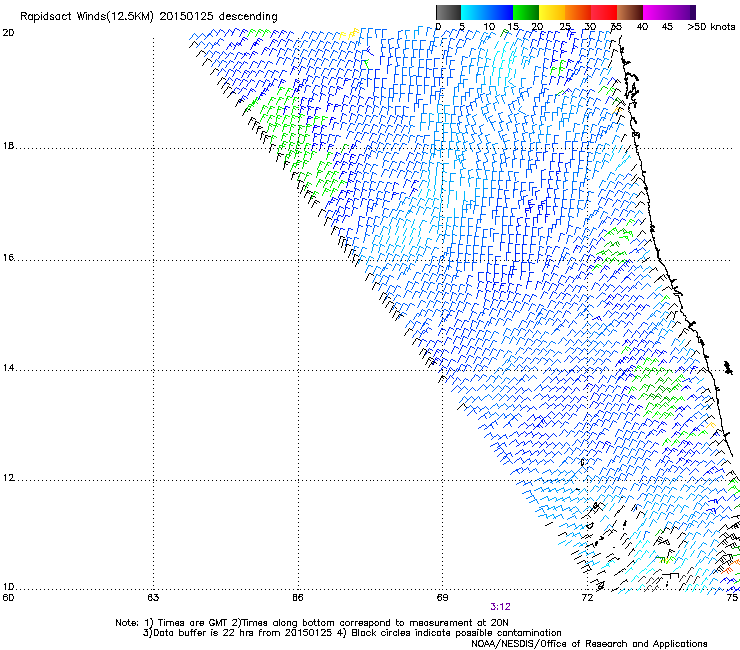
Task: Click the longitude '66' label on bottom axis
Action: click(298, 598)
